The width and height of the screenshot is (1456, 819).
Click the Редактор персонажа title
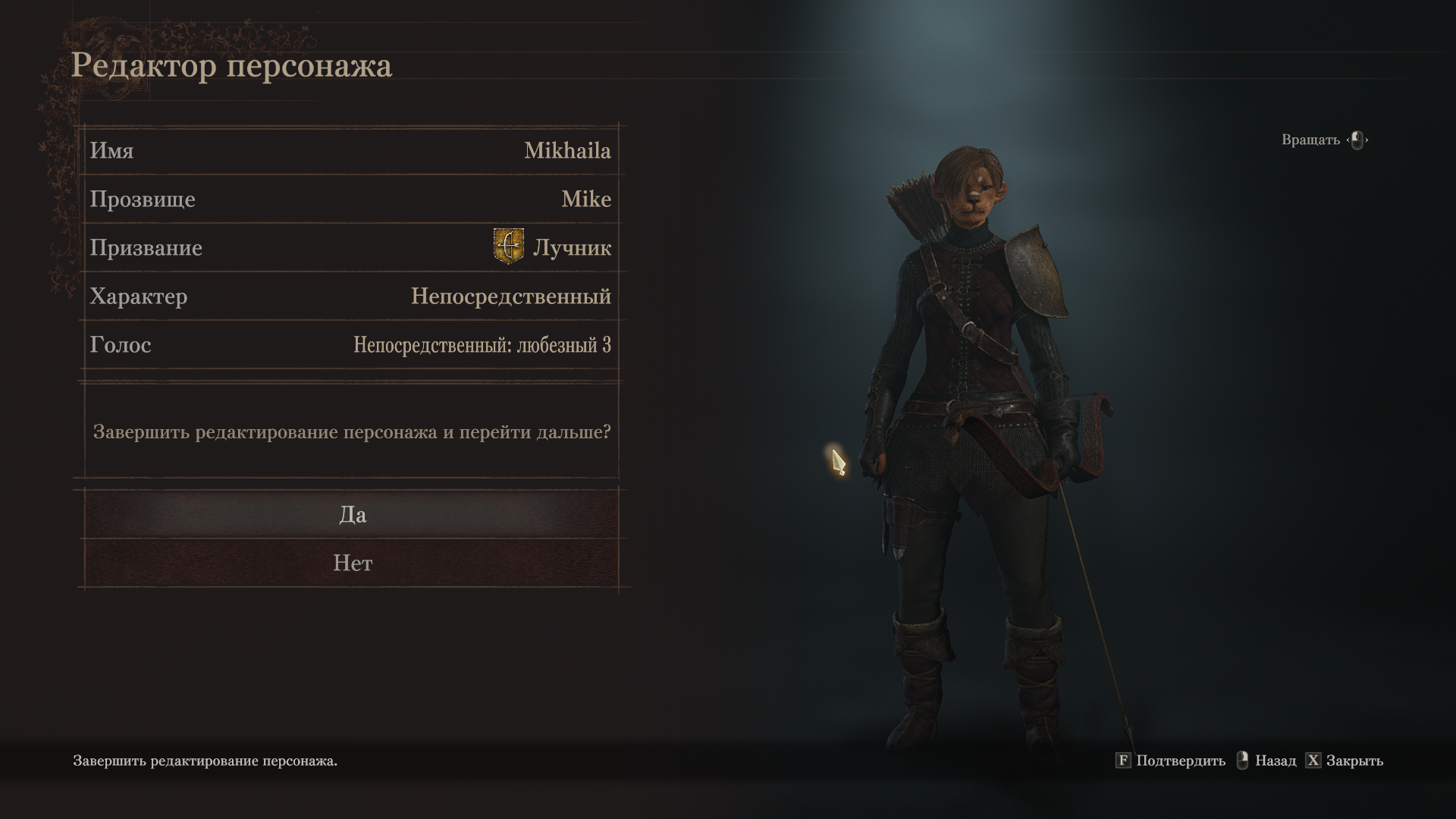(x=231, y=66)
